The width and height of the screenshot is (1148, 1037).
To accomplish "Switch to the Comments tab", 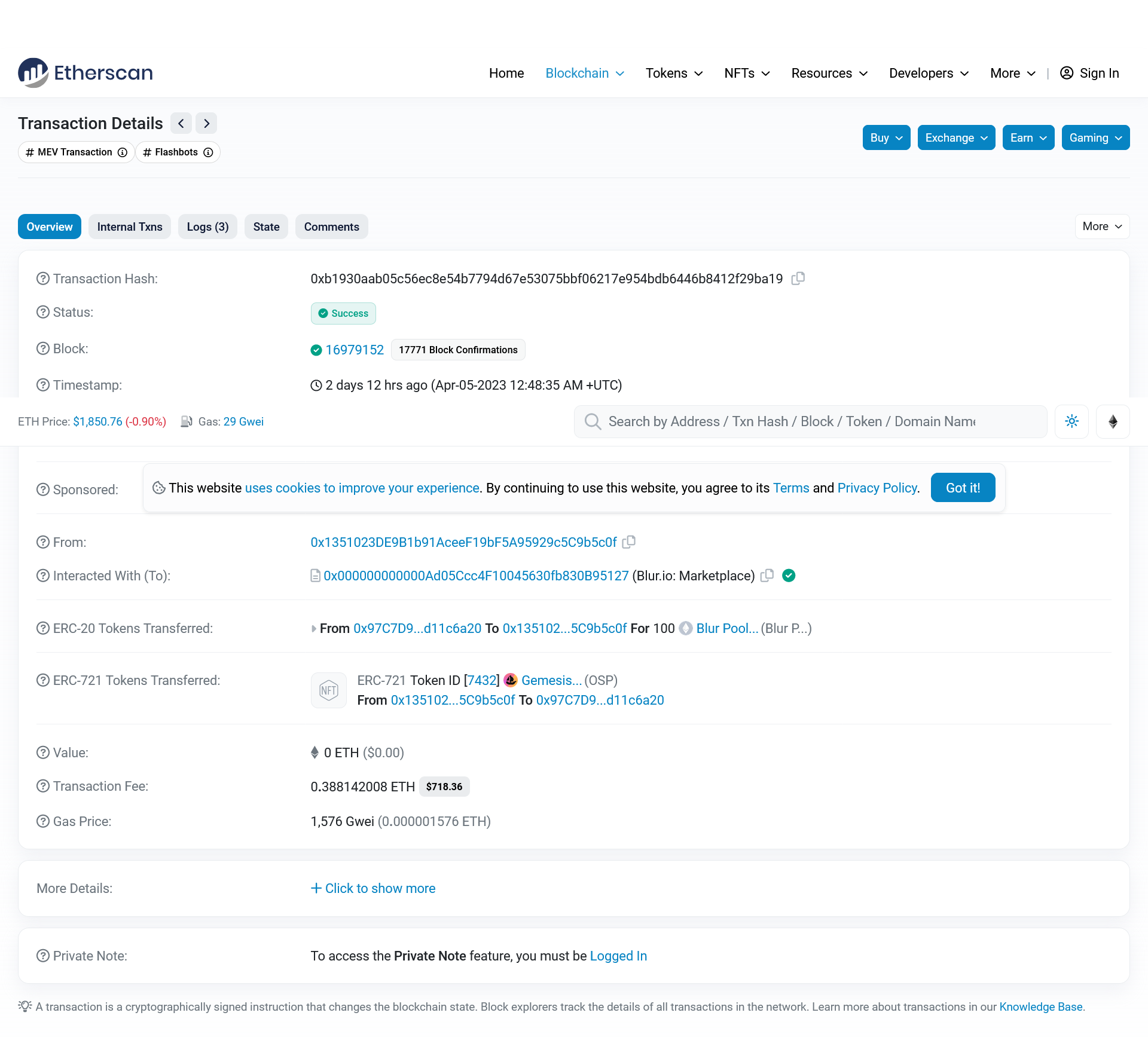I will [331, 227].
